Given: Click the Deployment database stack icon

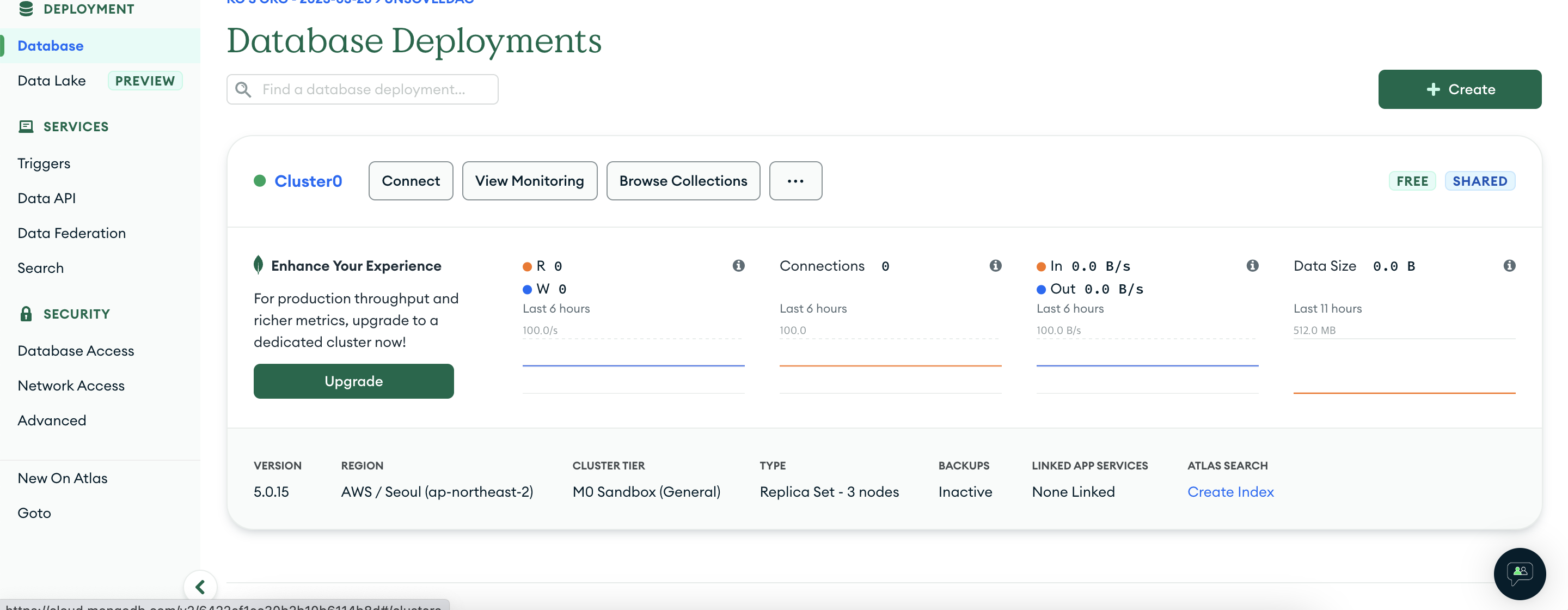Looking at the screenshot, I should click(26, 9).
